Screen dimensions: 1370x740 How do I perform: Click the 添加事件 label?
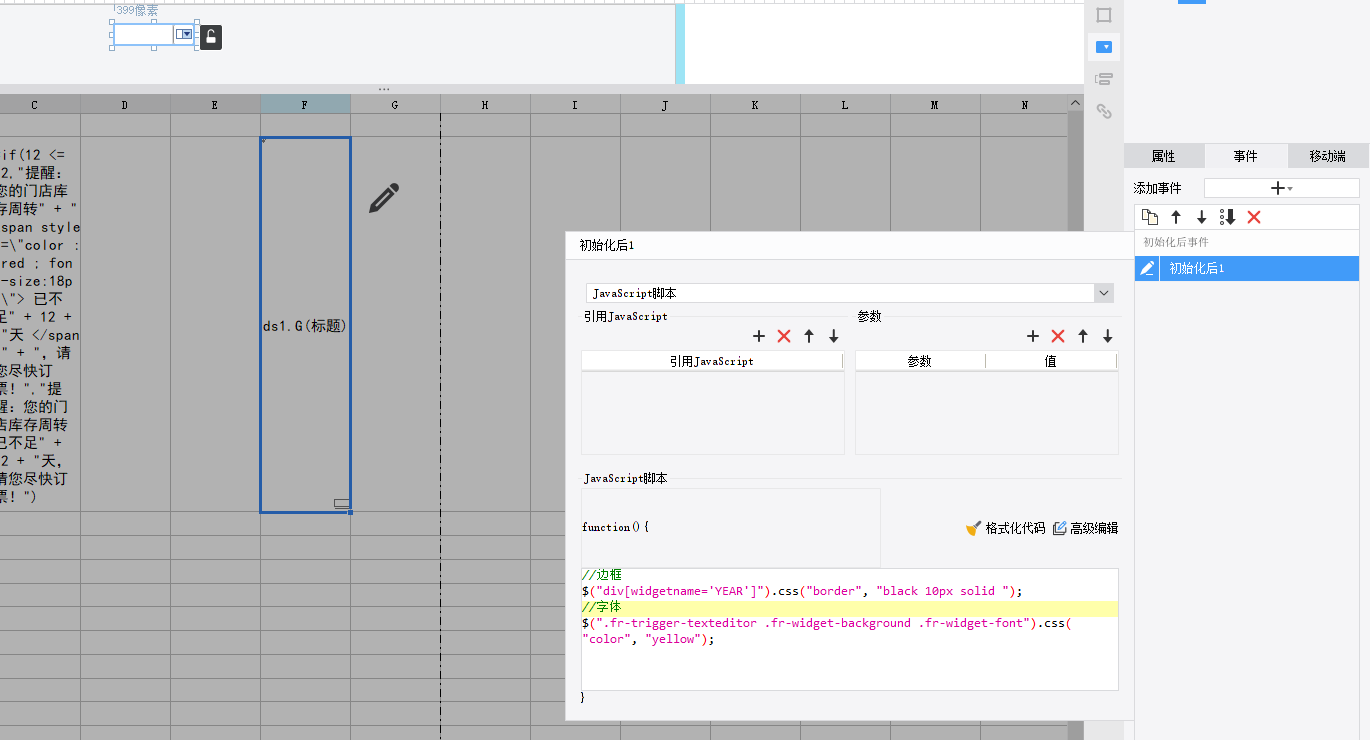point(1157,188)
